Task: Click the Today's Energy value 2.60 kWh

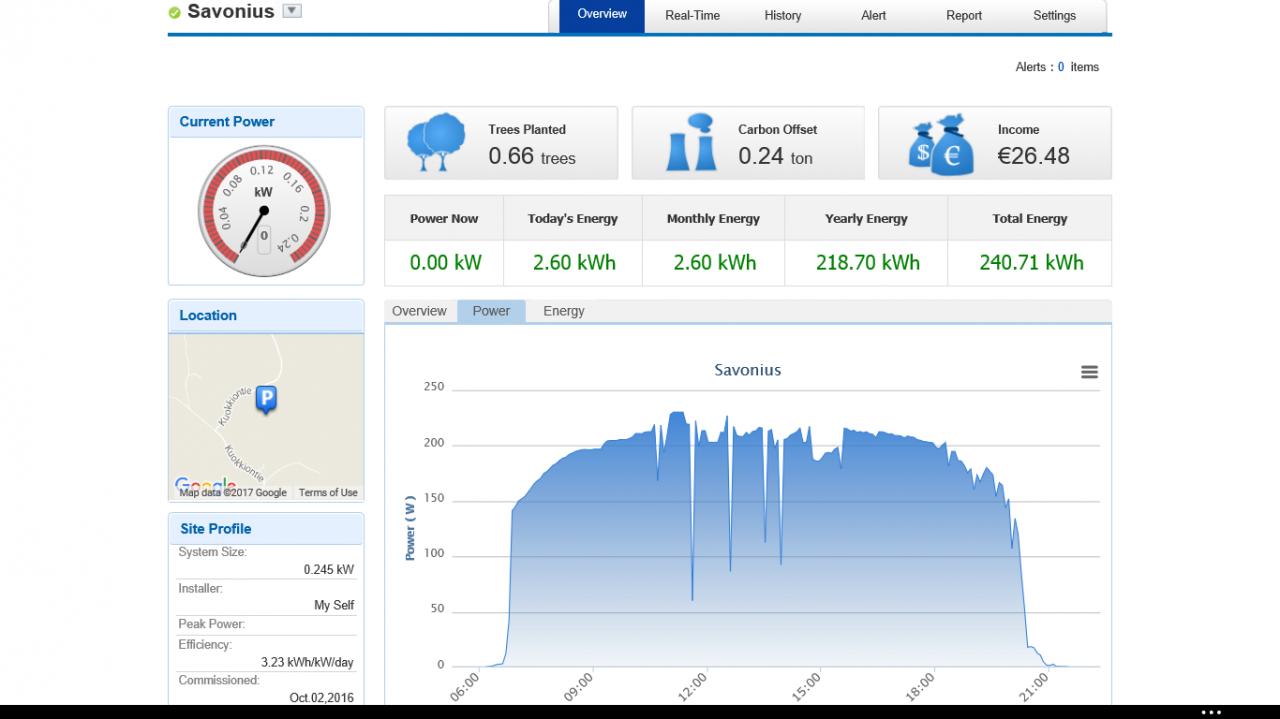Action: (574, 263)
